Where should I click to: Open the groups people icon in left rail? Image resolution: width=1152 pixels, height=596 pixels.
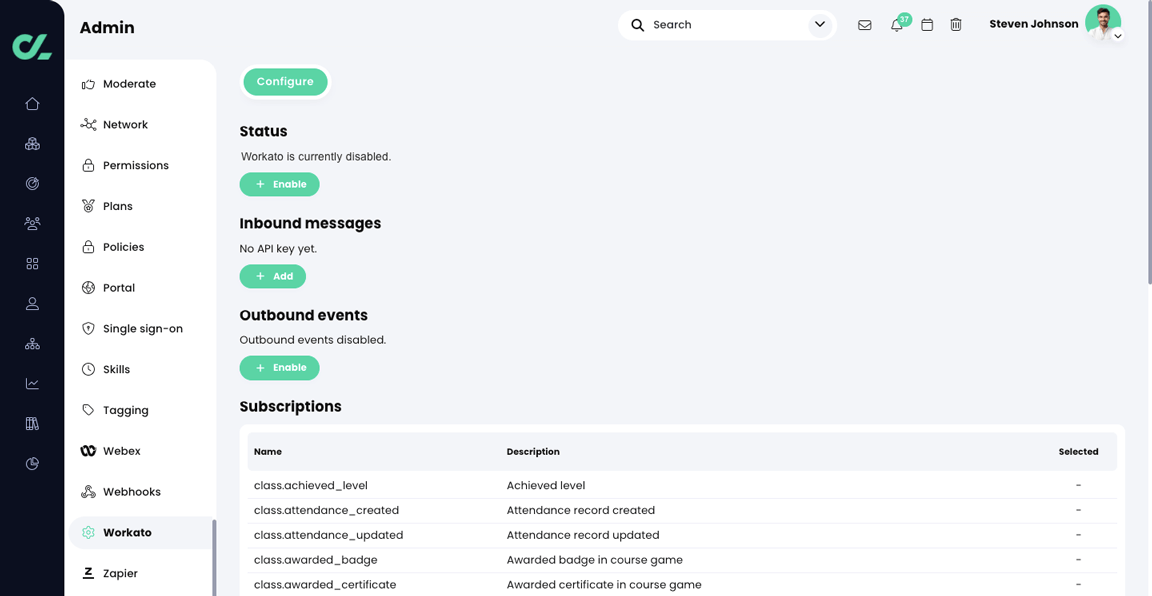coord(32,223)
